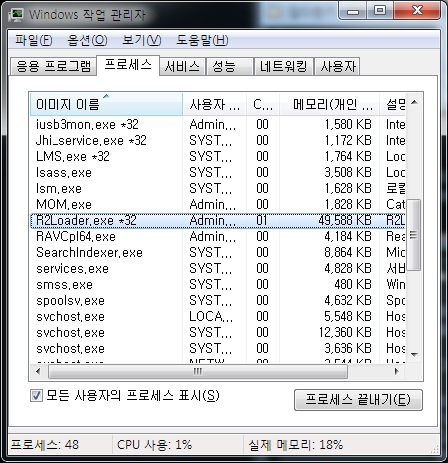Sort by the 메모리(개인 column header
Image resolution: width=448 pixels, height=463 pixels.
click(329, 105)
